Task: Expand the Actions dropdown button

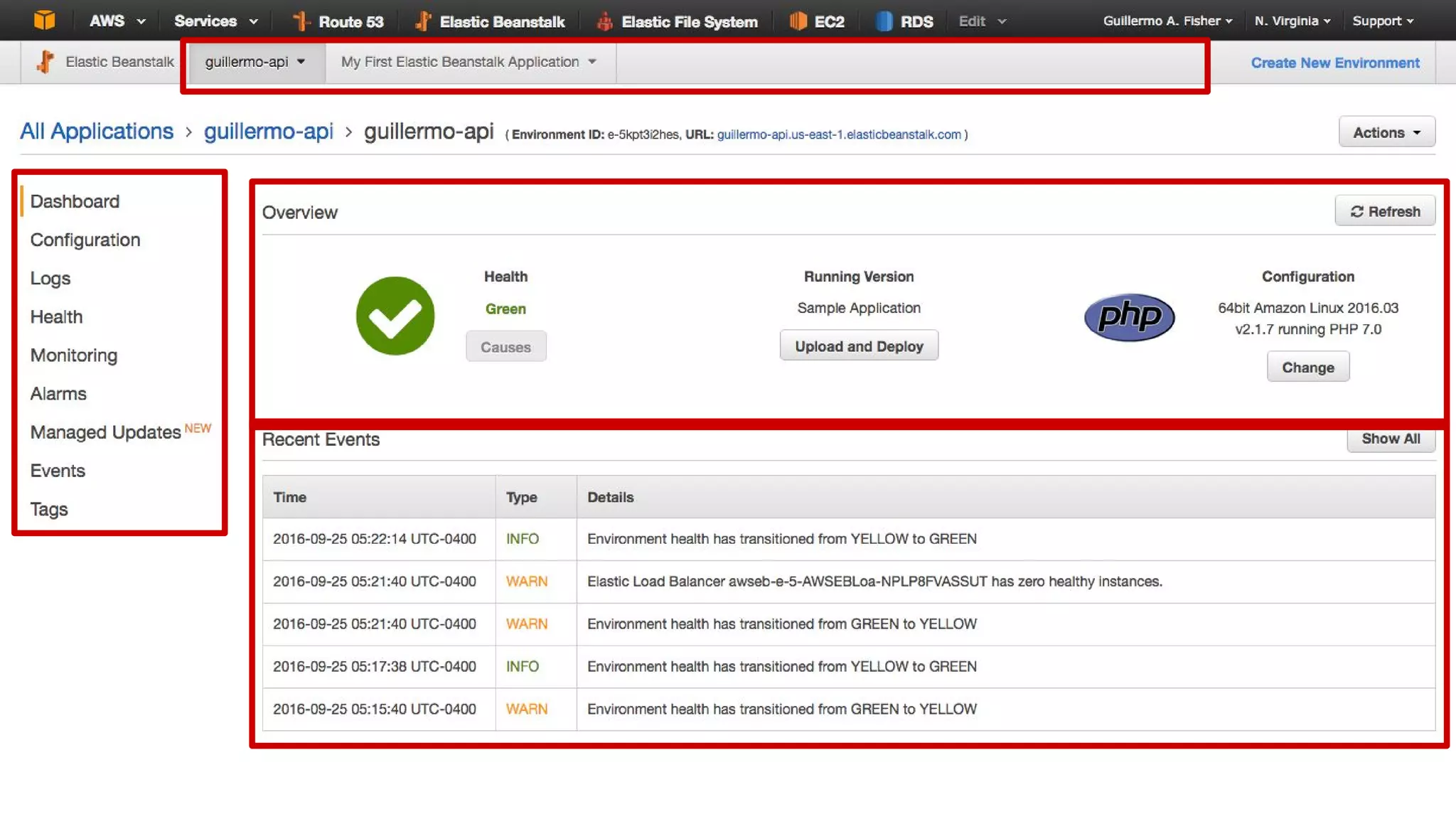Action: (x=1386, y=132)
